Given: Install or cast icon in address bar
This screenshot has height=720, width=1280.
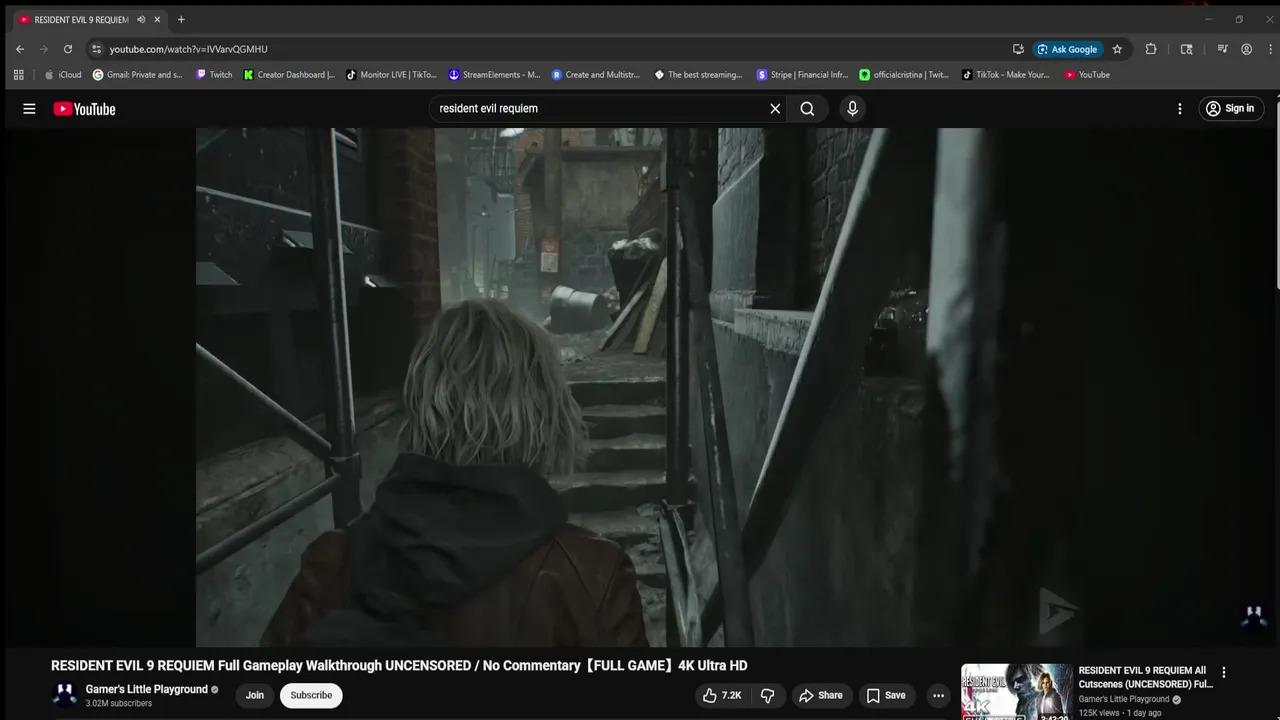Looking at the screenshot, I should click(1018, 49).
